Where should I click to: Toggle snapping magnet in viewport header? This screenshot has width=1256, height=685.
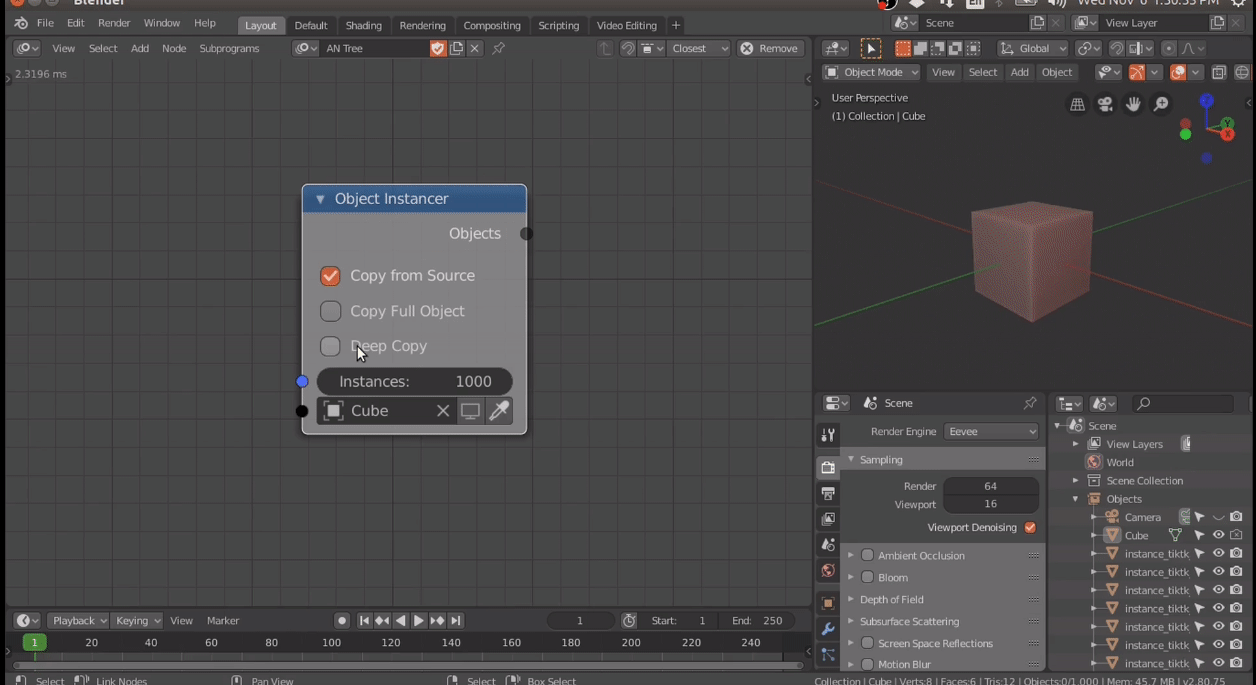pyautogui.click(x=1117, y=48)
